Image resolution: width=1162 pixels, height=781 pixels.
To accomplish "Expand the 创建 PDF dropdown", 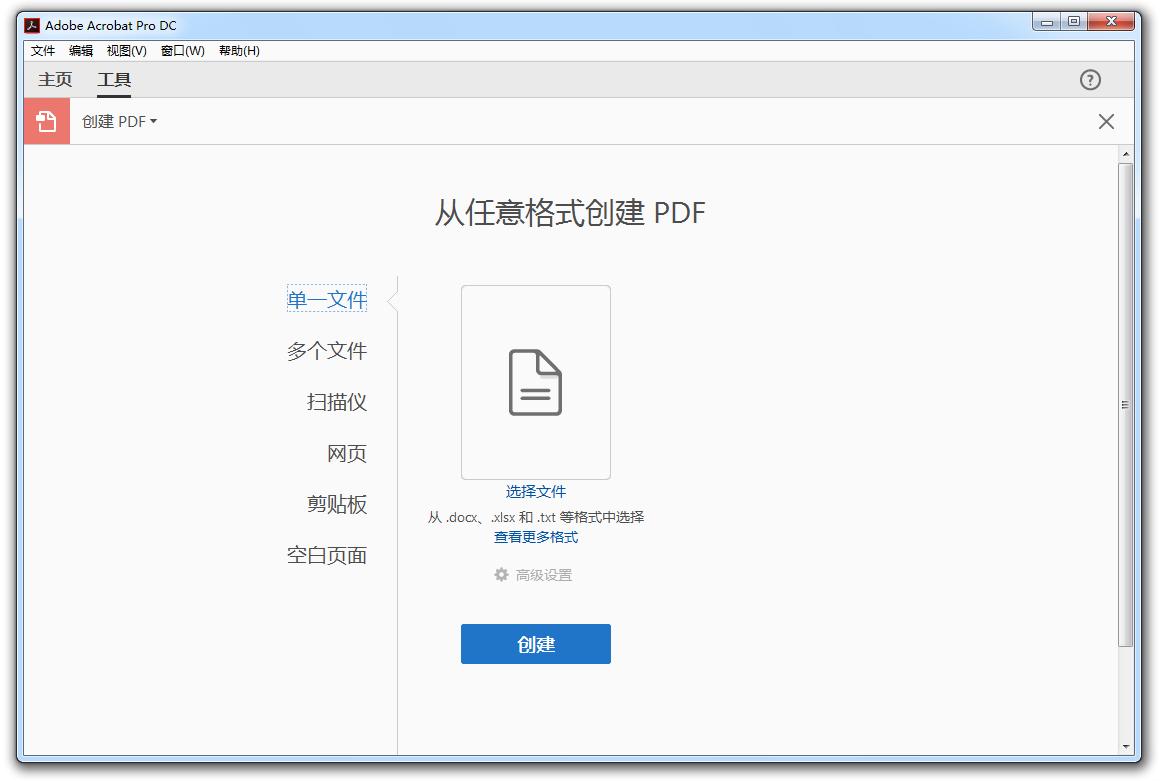I will coord(119,122).
